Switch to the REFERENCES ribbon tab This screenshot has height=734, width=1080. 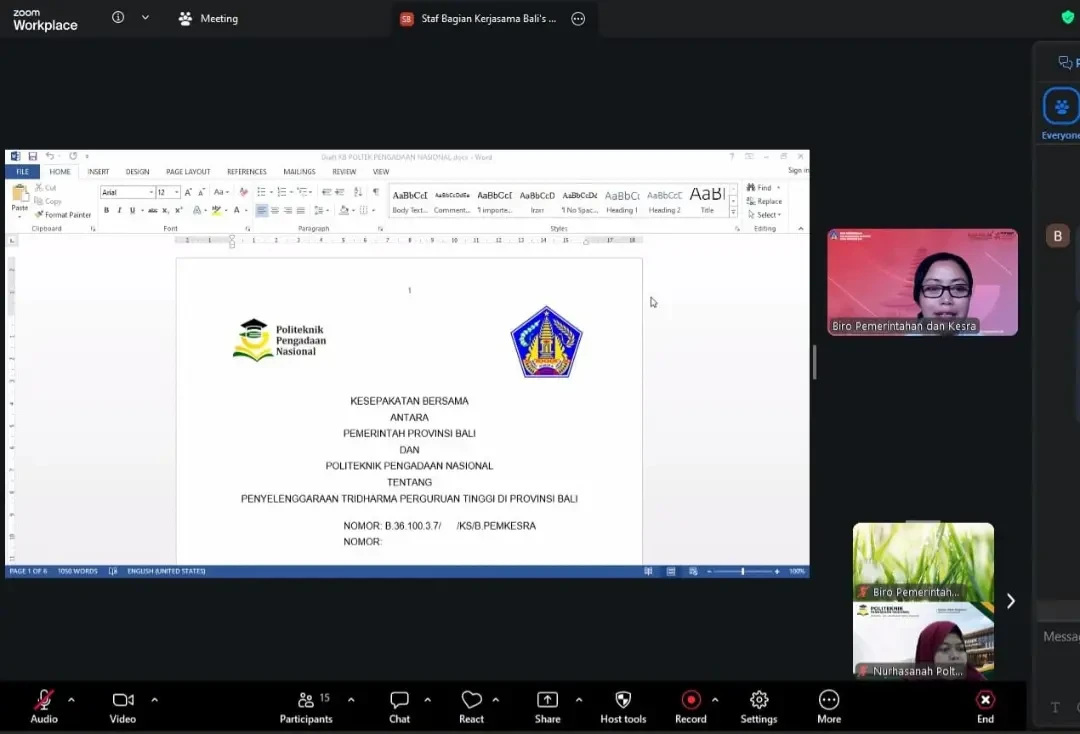[x=247, y=171]
